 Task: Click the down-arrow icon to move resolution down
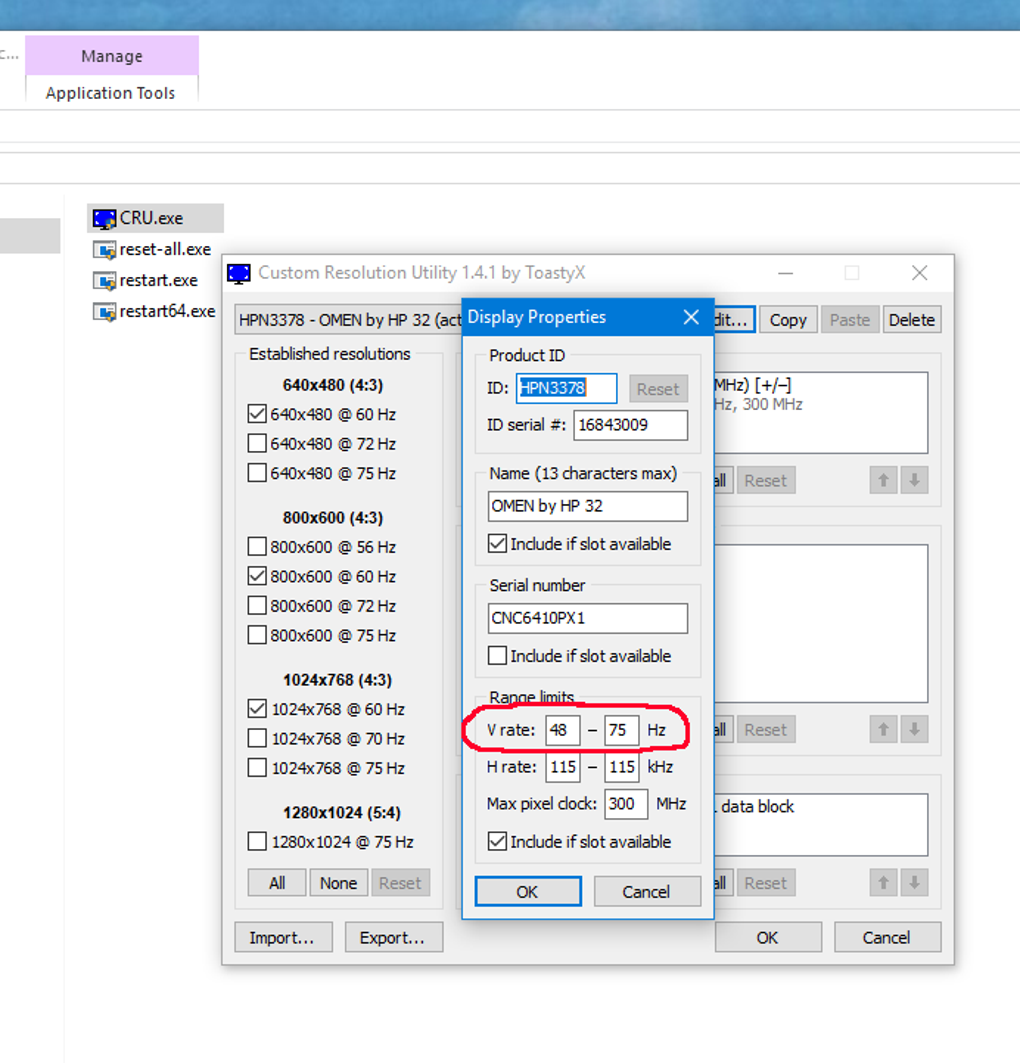pyautogui.click(x=914, y=480)
